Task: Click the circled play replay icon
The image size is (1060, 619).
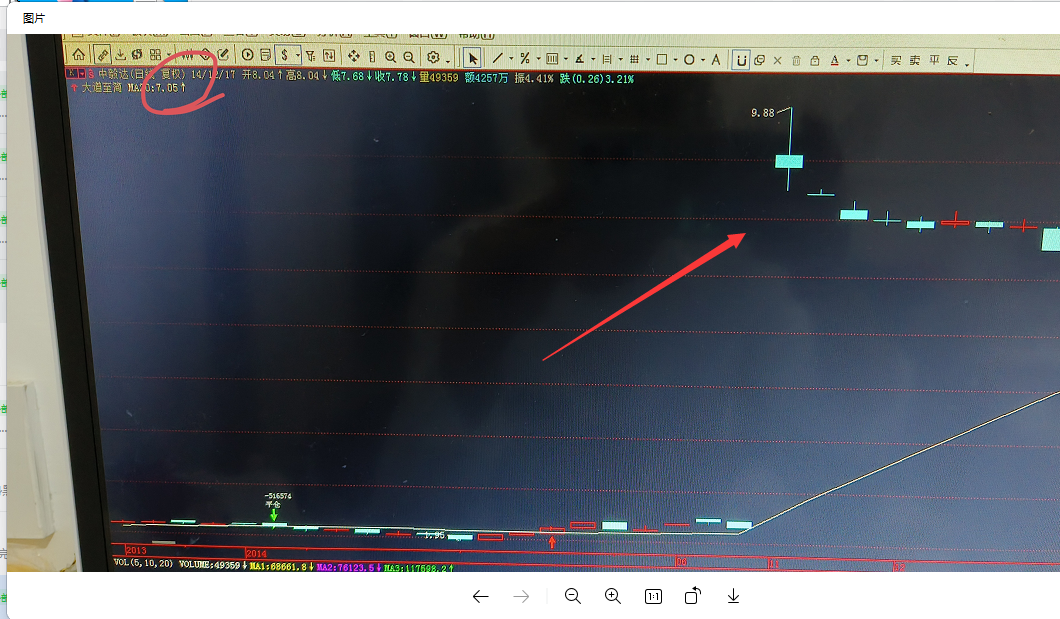Action: 247,55
